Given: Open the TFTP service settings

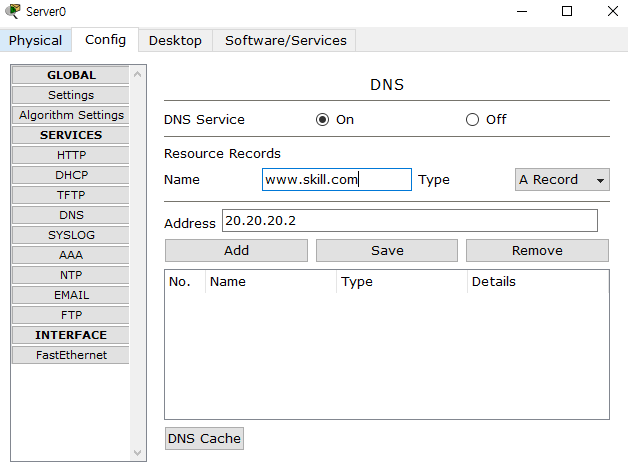Looking at the screenshot, I should (x=71, y=195).
